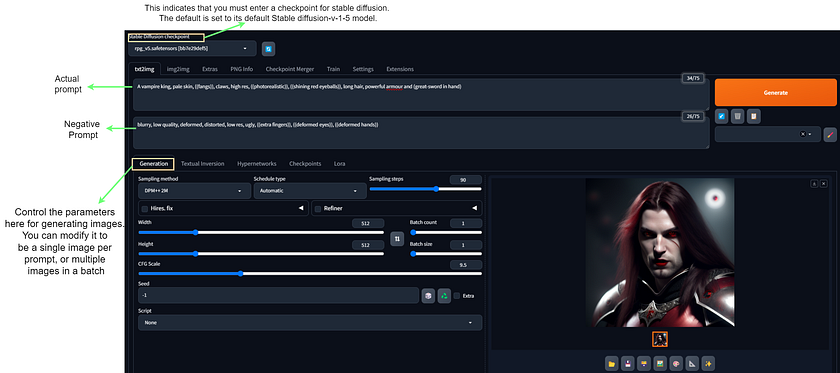Select the Checkpoints sub-tab
Image resolution: width=840 pixels, height=373 pixels.
coord(305,163)
